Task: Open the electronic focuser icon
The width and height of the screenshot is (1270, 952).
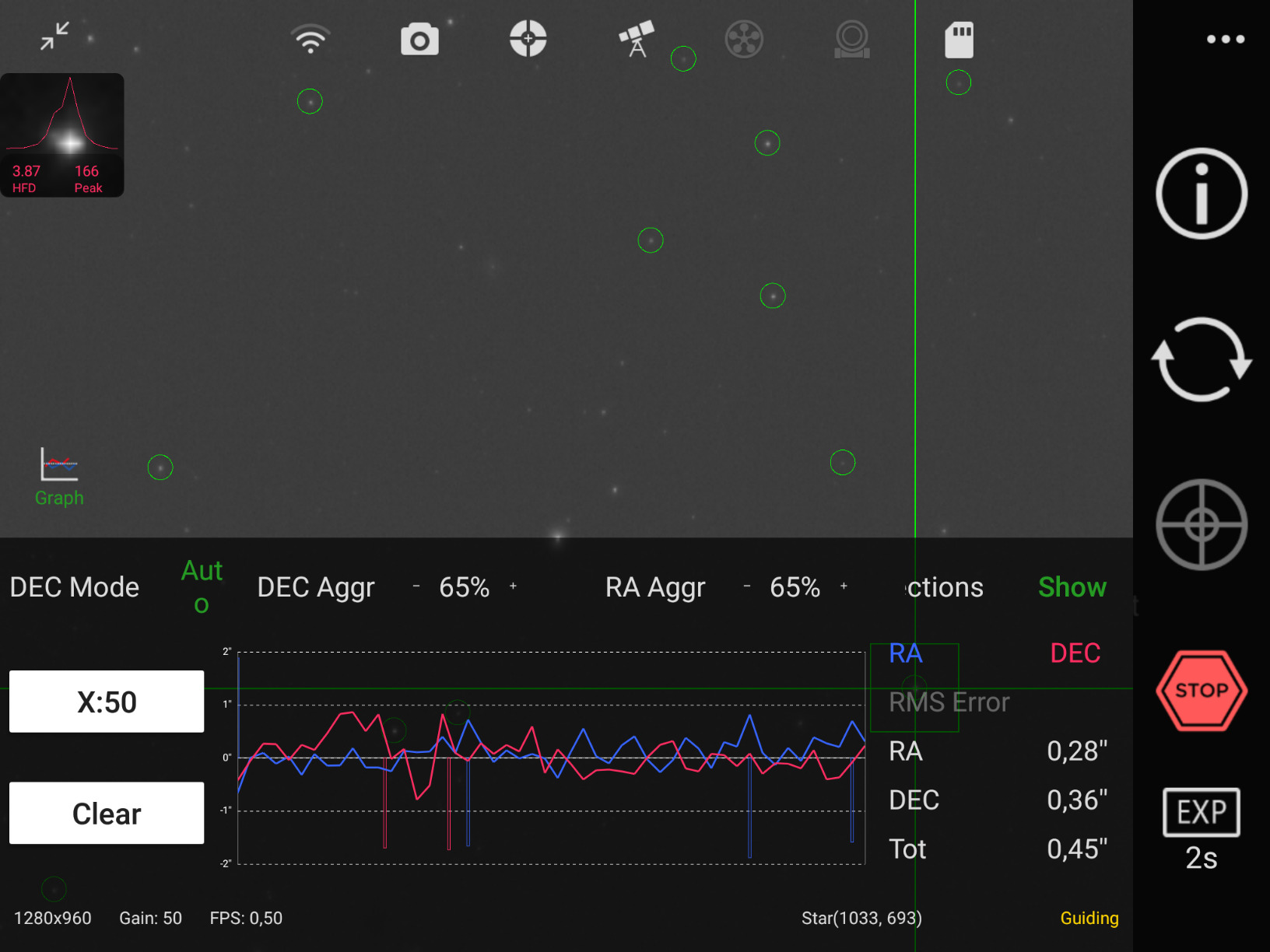Action: pos(852,39)
